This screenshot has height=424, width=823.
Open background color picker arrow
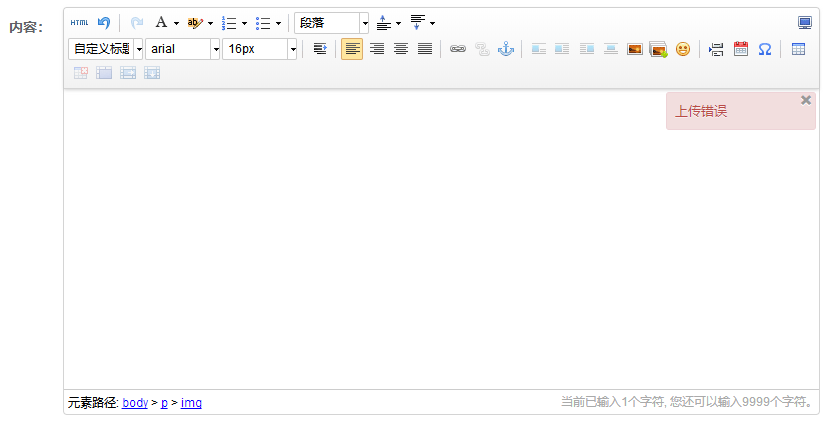pos(210,23)
